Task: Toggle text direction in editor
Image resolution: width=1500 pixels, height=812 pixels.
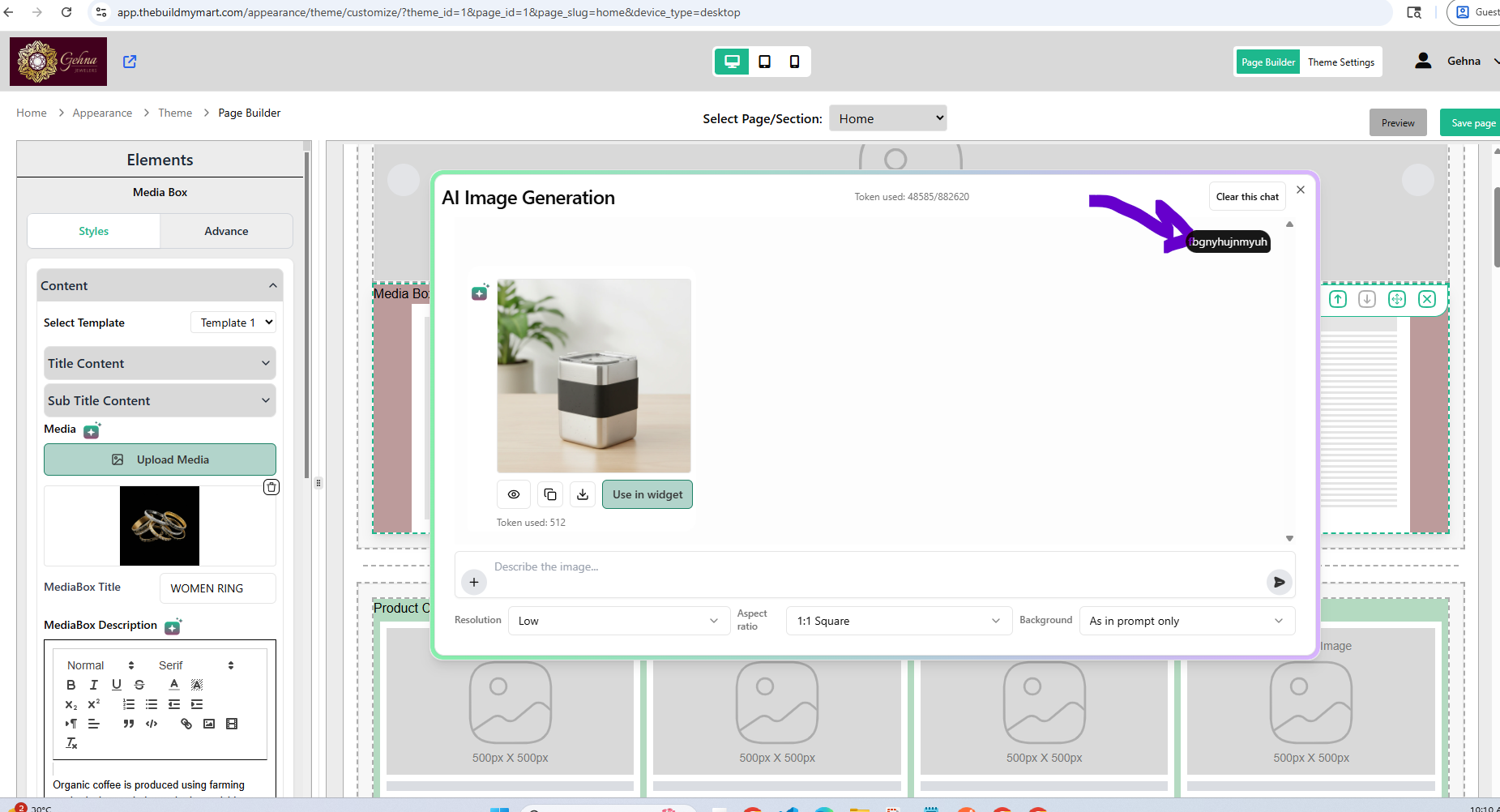Action: pyautogui.click(x=71, y=724)
